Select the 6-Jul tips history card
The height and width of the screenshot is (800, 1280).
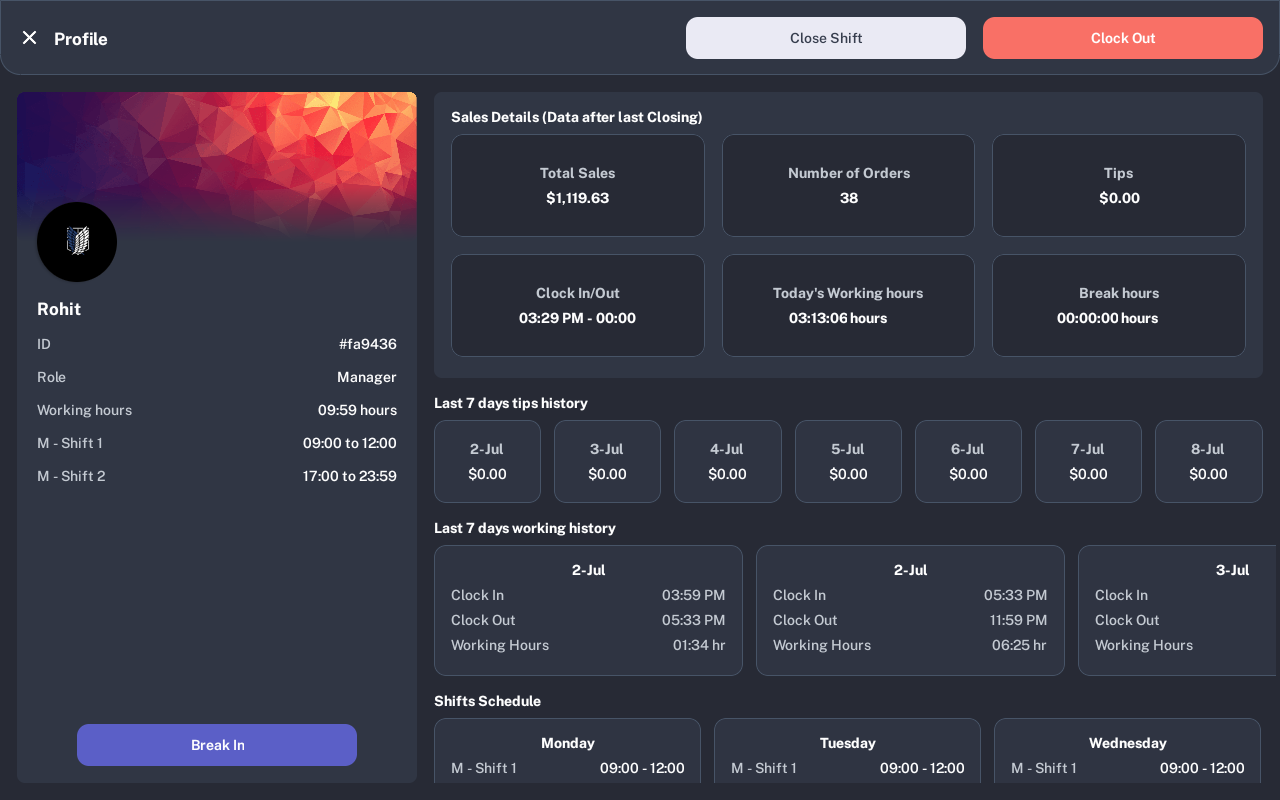pos(968,462)
